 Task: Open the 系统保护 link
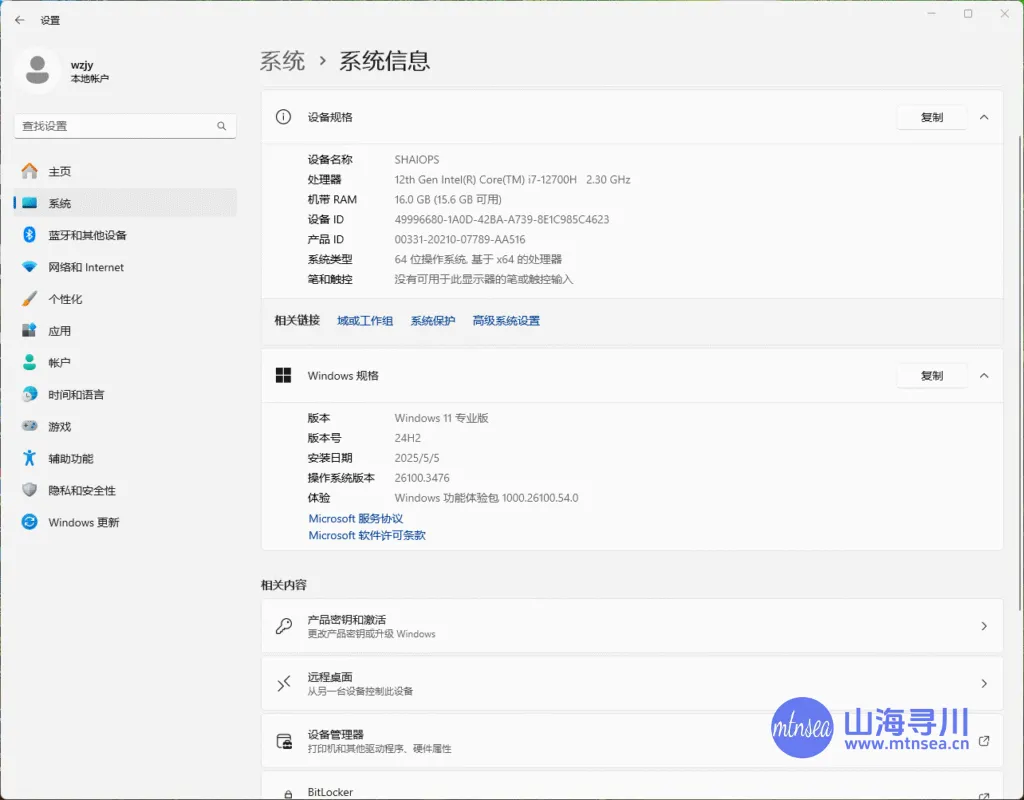click(x=432, y=321)
